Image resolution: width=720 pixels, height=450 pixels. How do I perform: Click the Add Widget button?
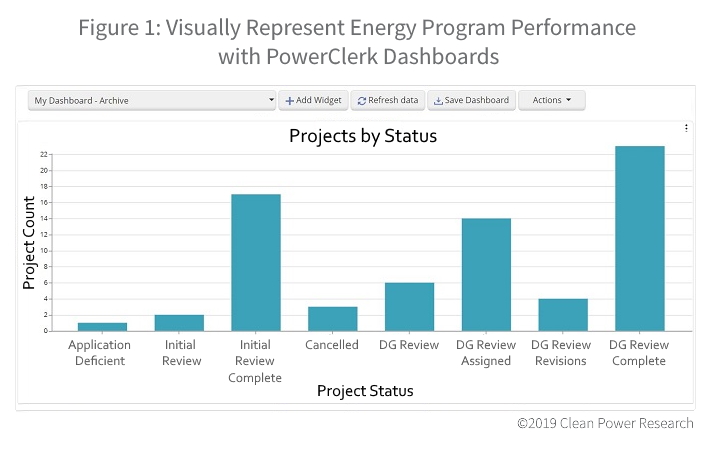314,101
